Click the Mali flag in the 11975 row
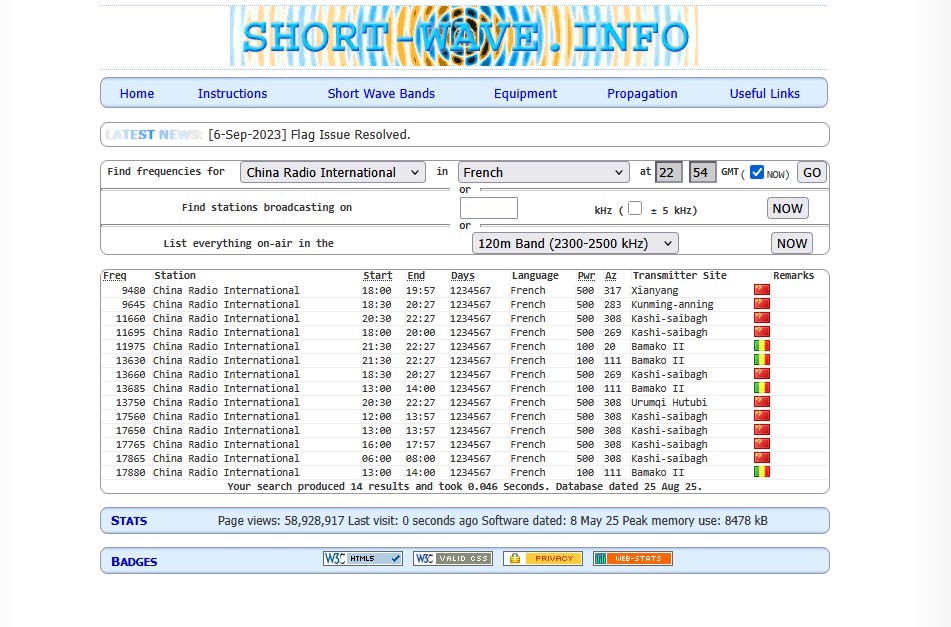The width and height of the screenshot is (951, 627). [x=762, y=346]
